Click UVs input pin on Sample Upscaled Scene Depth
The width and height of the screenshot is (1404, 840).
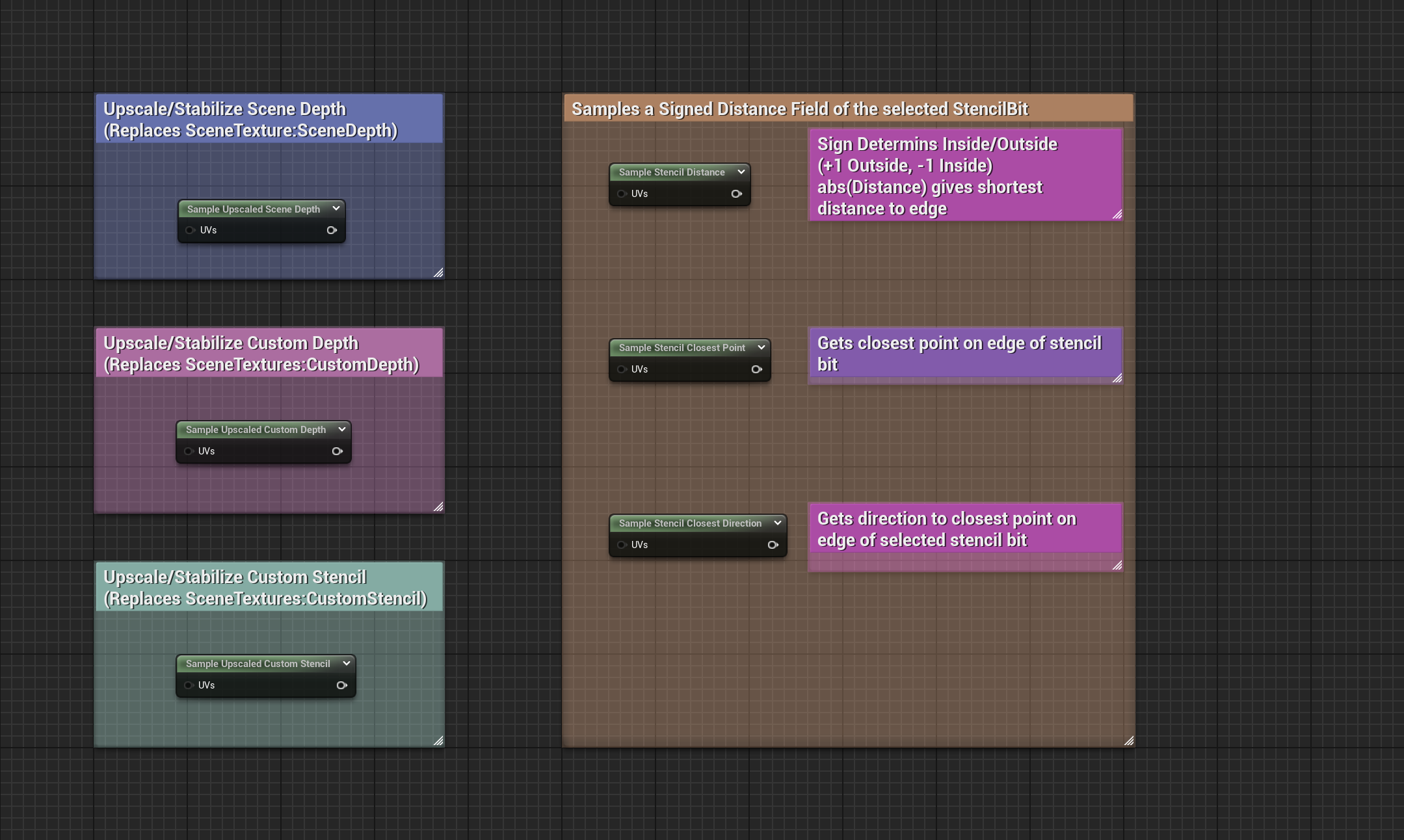coord(190,230)
